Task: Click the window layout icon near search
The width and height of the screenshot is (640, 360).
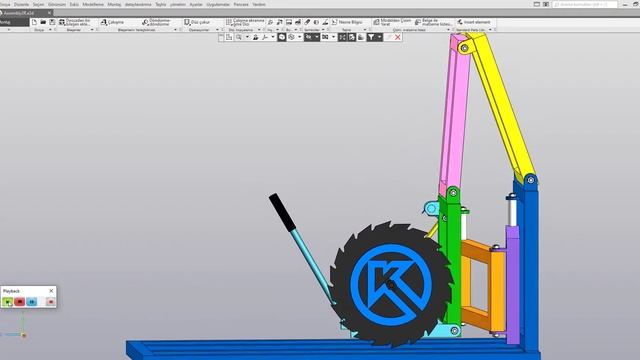Action: pos(537,4)
